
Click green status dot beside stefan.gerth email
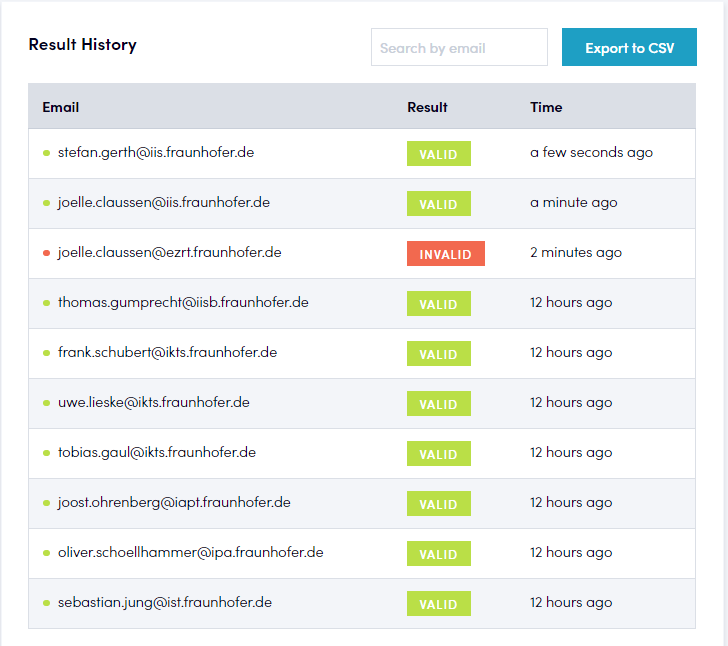click(46, 153)
